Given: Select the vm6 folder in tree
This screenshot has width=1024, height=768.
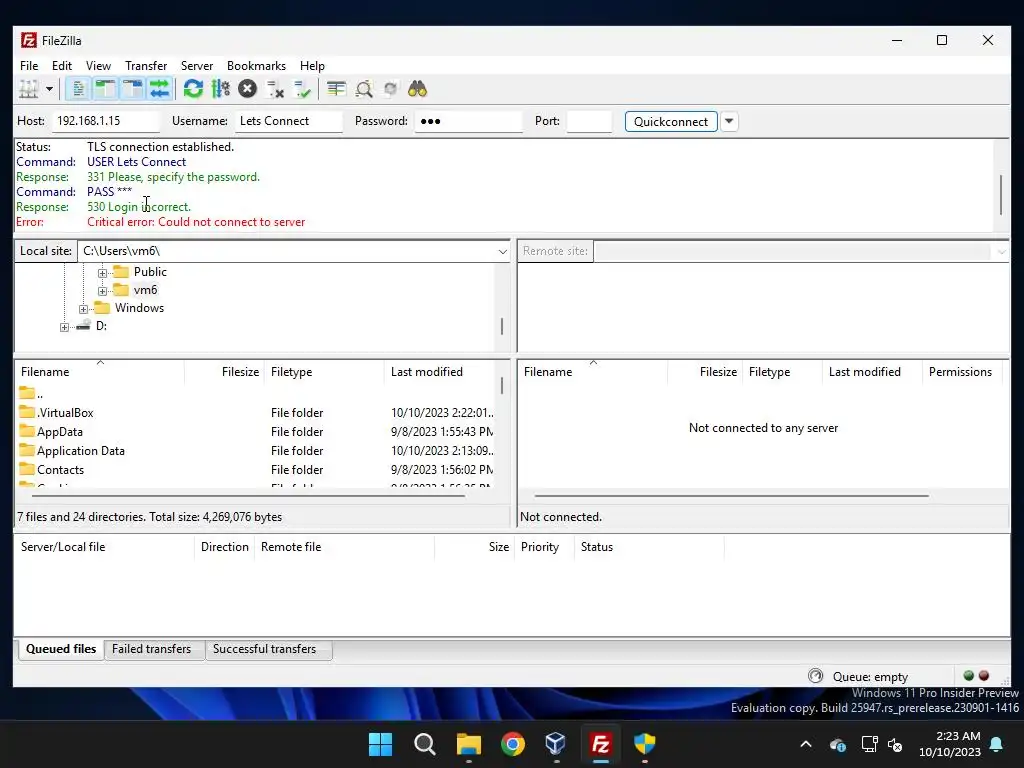Looking at the screenshot, I should point(146,290).
